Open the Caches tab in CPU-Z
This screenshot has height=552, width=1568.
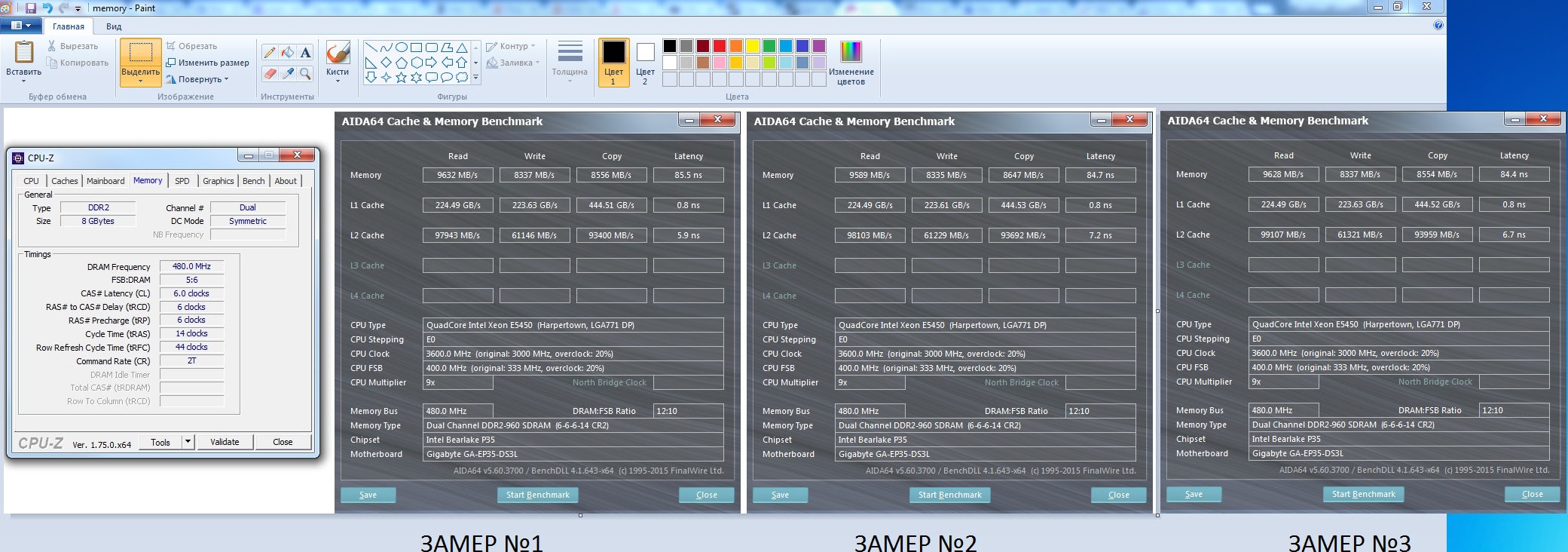(x=65, y=181)
